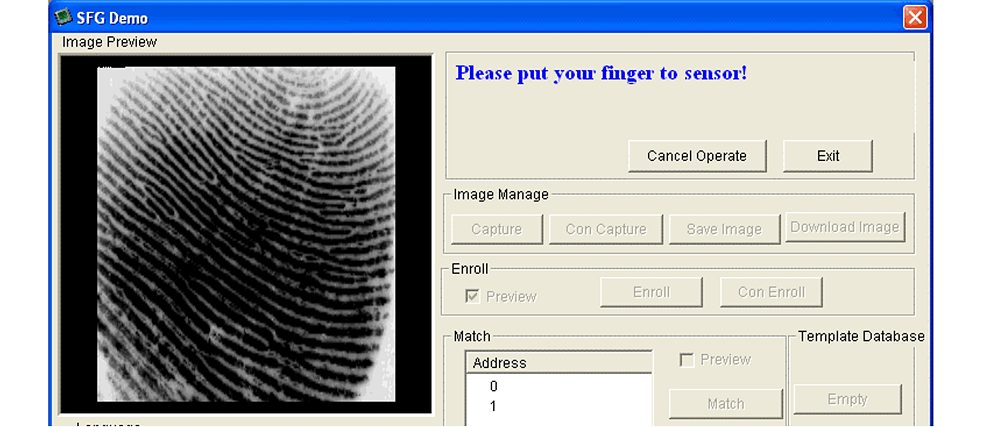The image size is (983, 427).
Task: Click the Con Enroll button
Action: 771,292
